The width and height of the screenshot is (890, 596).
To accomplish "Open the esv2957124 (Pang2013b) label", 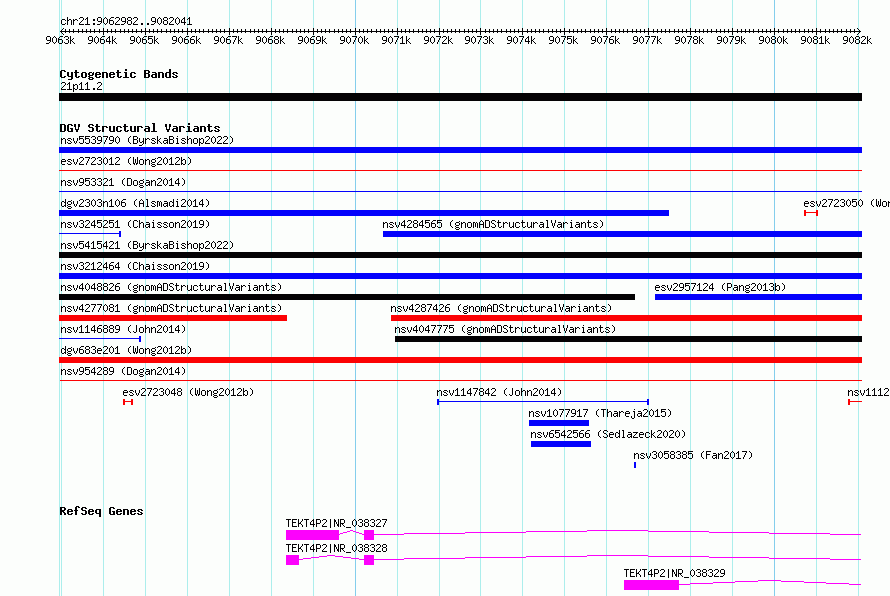I will (720, 287).
